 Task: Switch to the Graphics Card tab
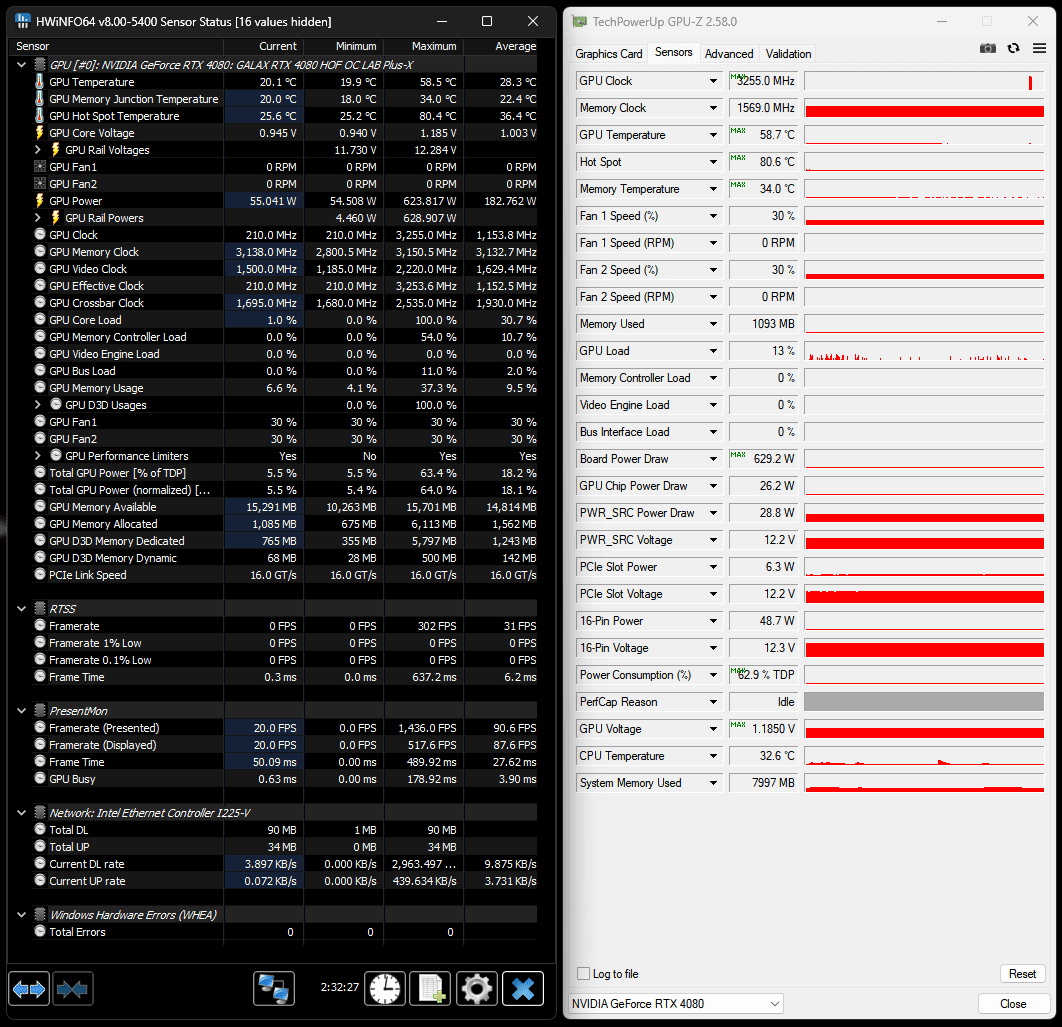(608, 54)
